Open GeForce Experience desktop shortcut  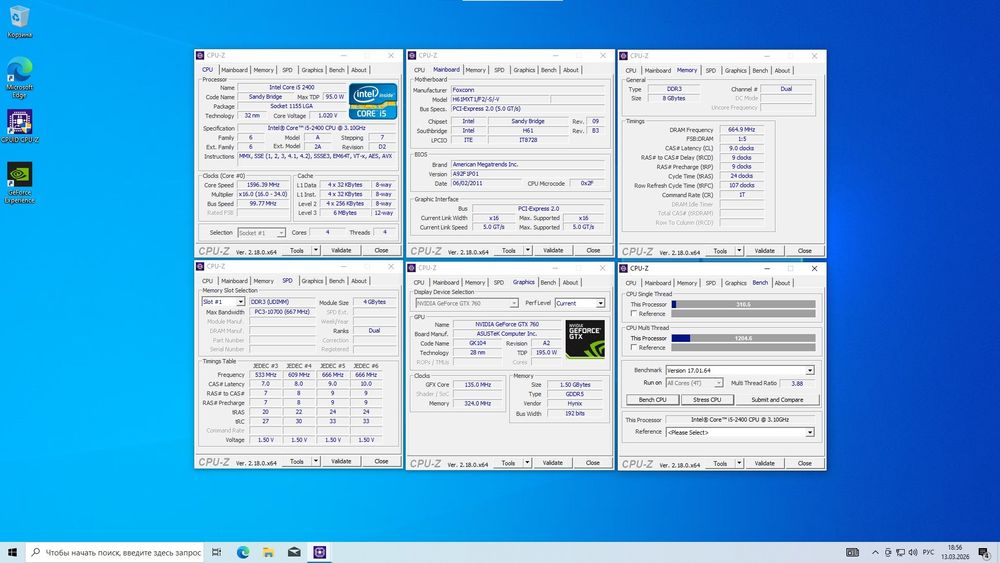pyautogui.click(x=20, y=182)
